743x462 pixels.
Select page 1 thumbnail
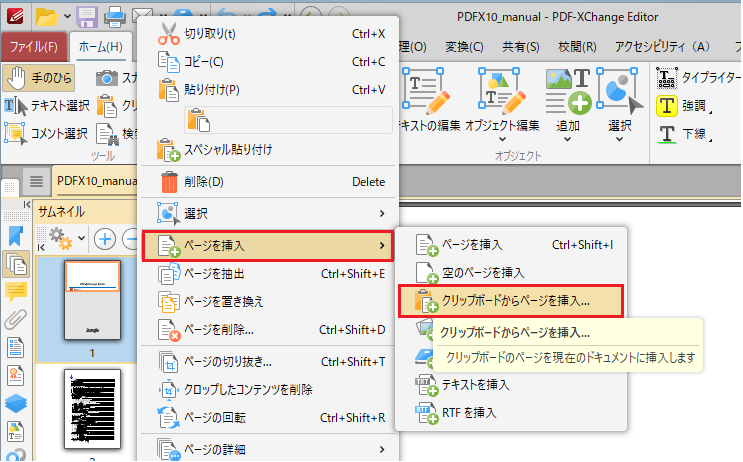click(x=92, y=300)
